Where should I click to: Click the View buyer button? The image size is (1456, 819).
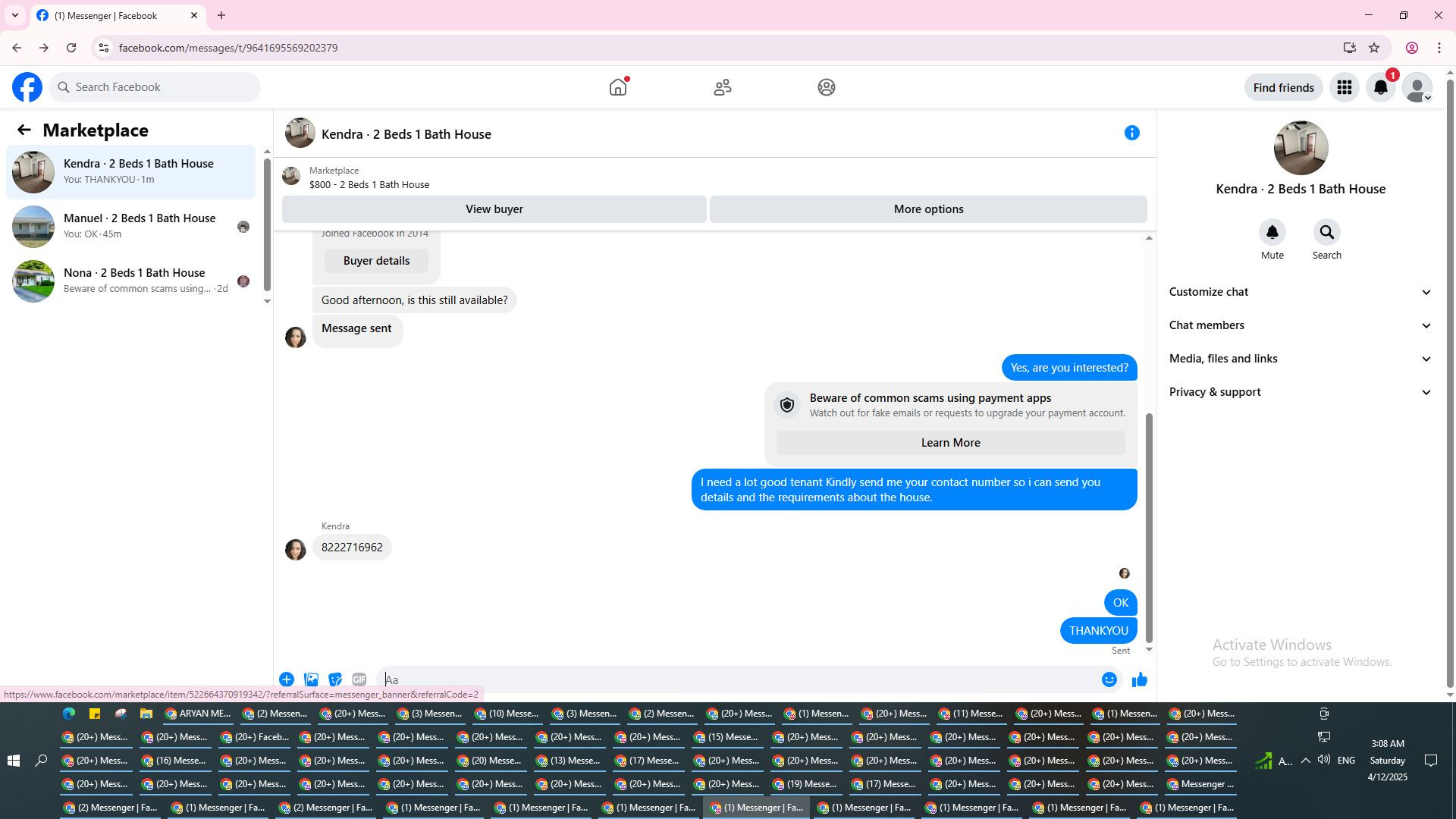494,209
